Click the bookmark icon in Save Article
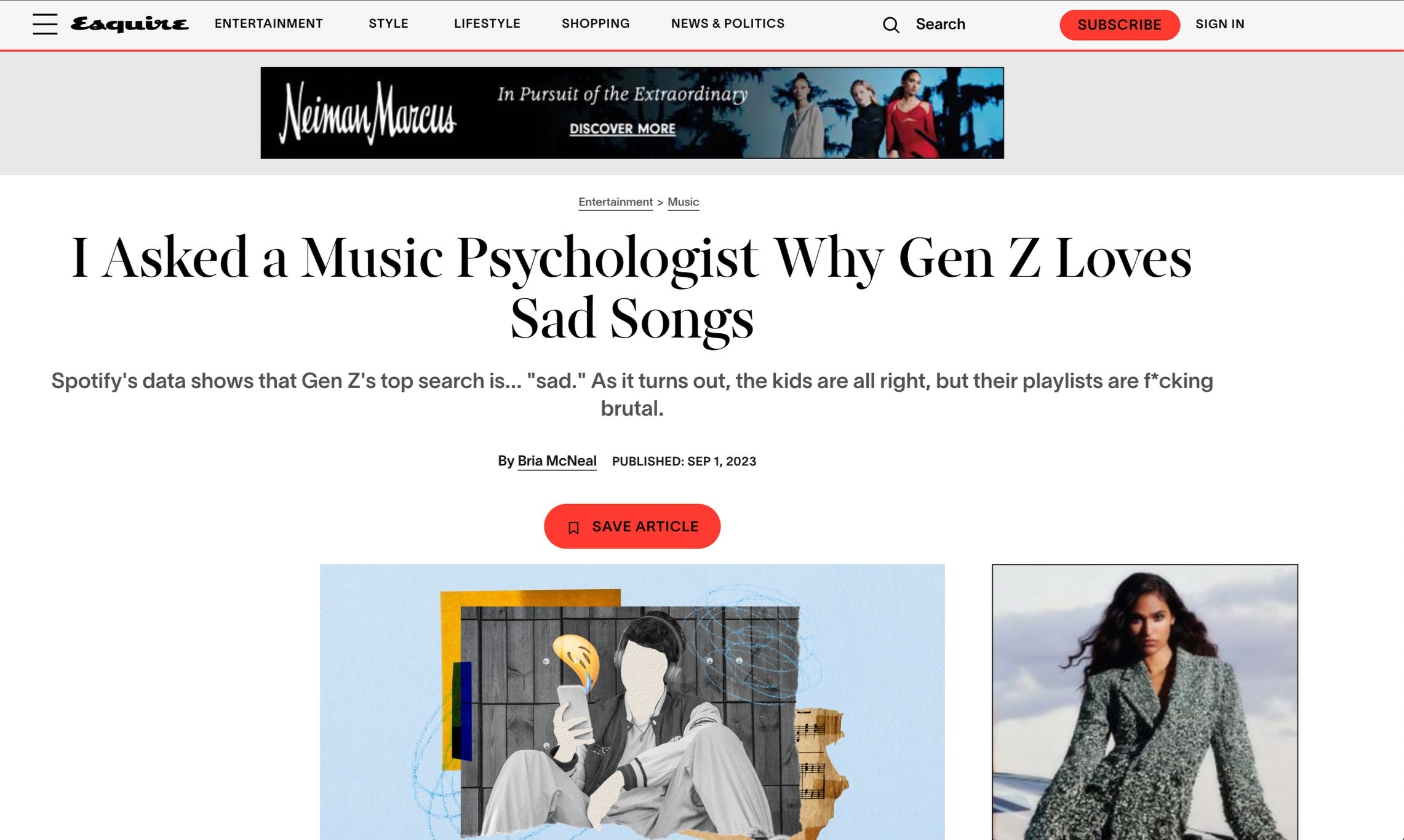The height and width of the screenshot is (840, 1404). [573, 528]
